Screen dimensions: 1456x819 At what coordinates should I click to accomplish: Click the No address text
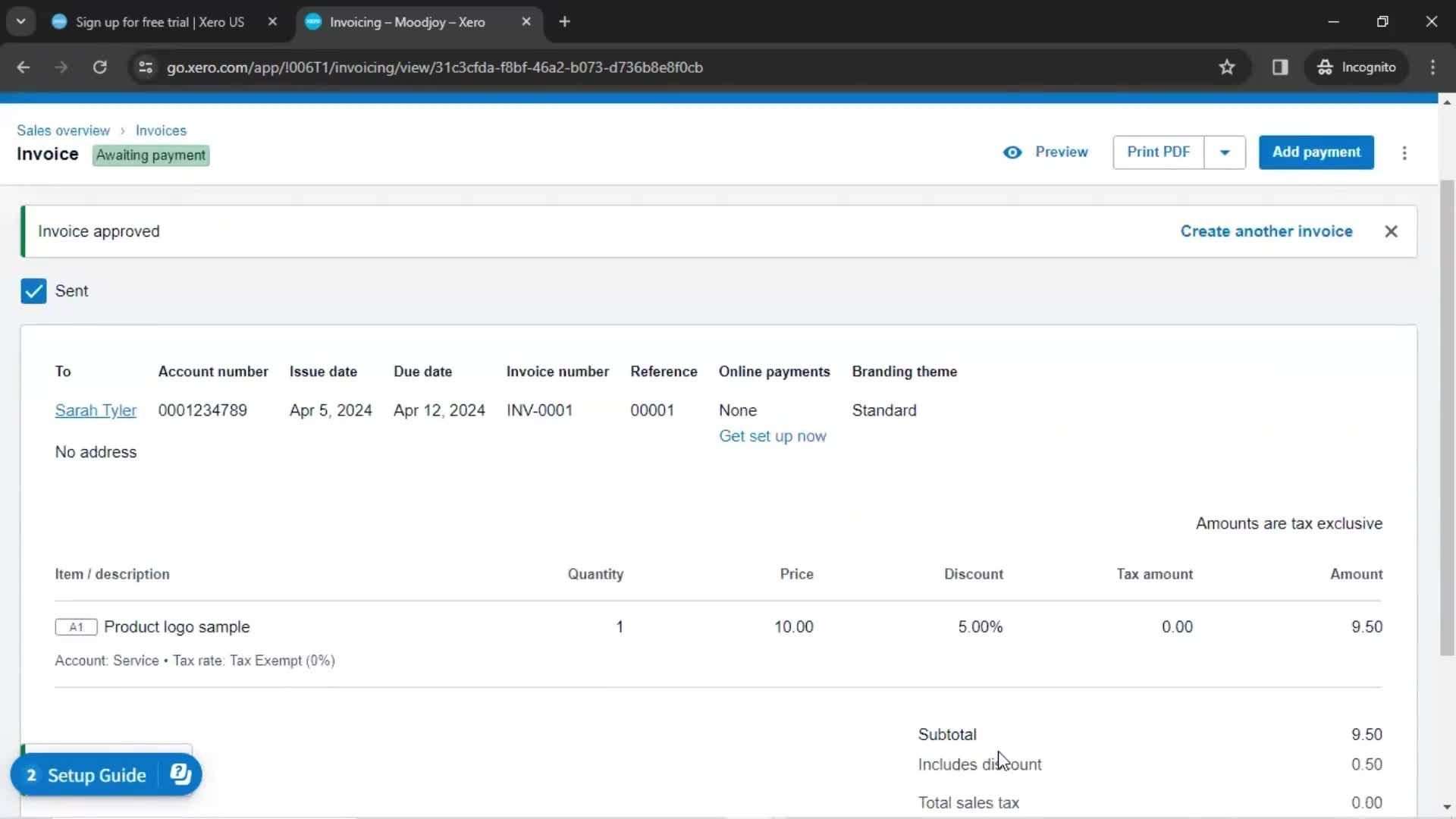pos(96,452)
